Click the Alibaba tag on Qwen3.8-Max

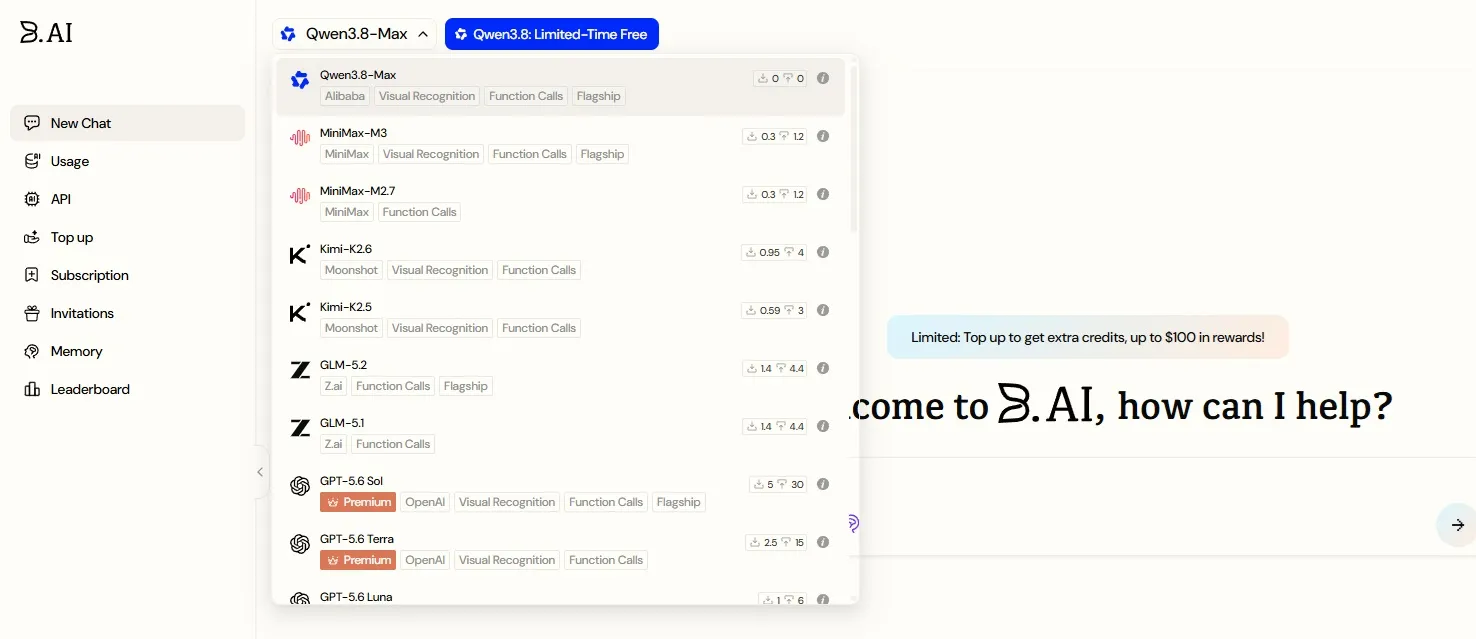click(x=345, y=96)
